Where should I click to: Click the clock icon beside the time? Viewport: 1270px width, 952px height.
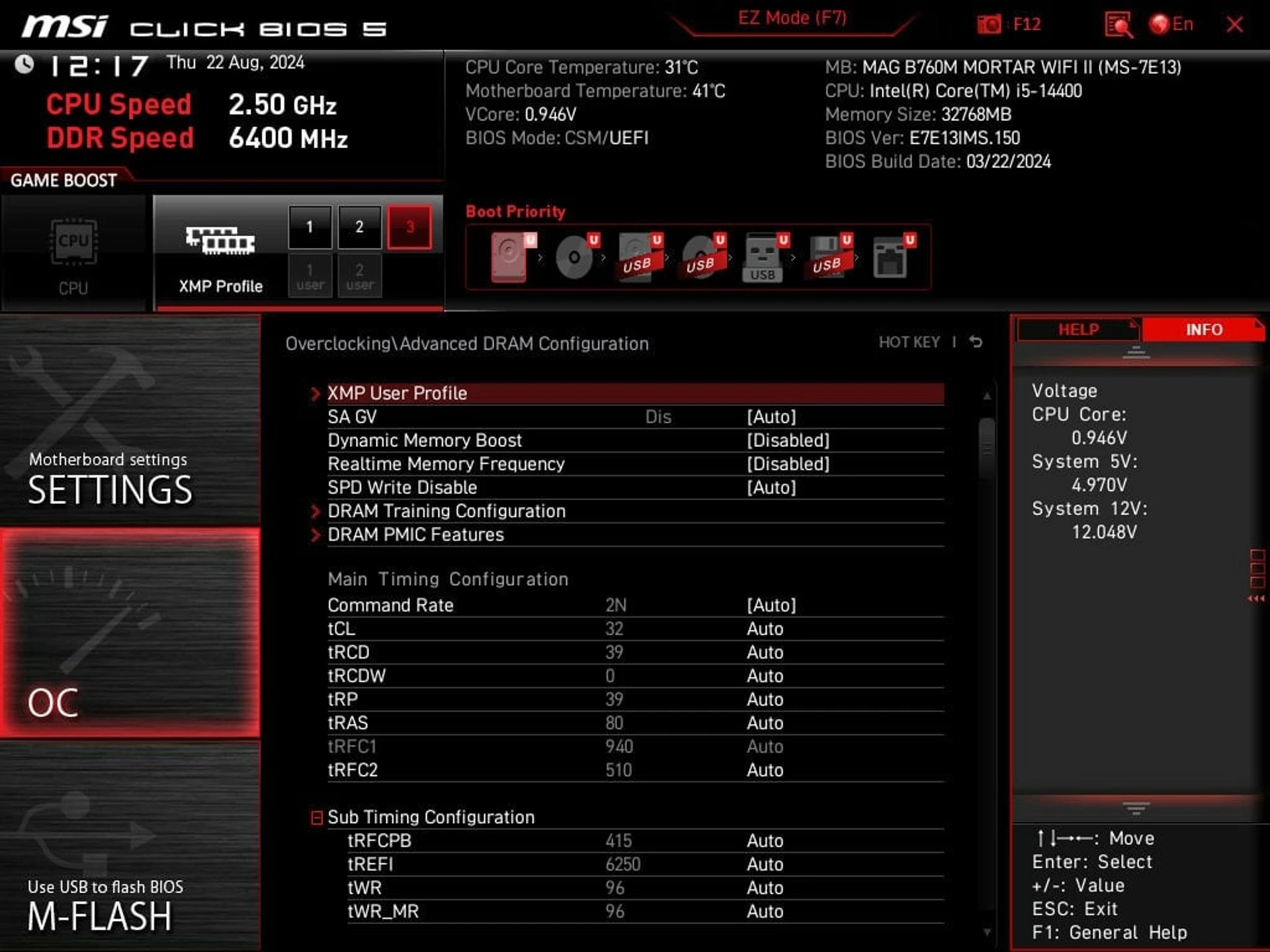click(x=24, y=64)
